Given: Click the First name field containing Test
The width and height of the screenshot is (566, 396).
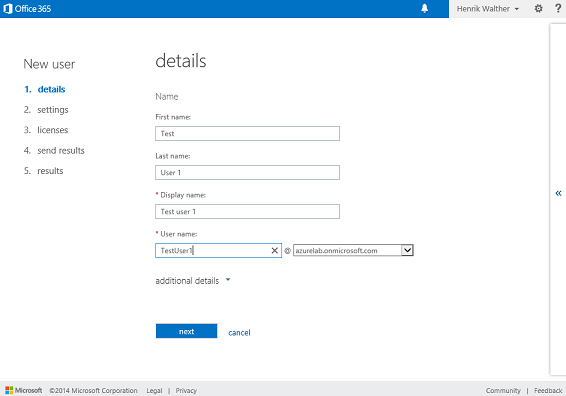Looking at the screenshot, I should (247, 134).
